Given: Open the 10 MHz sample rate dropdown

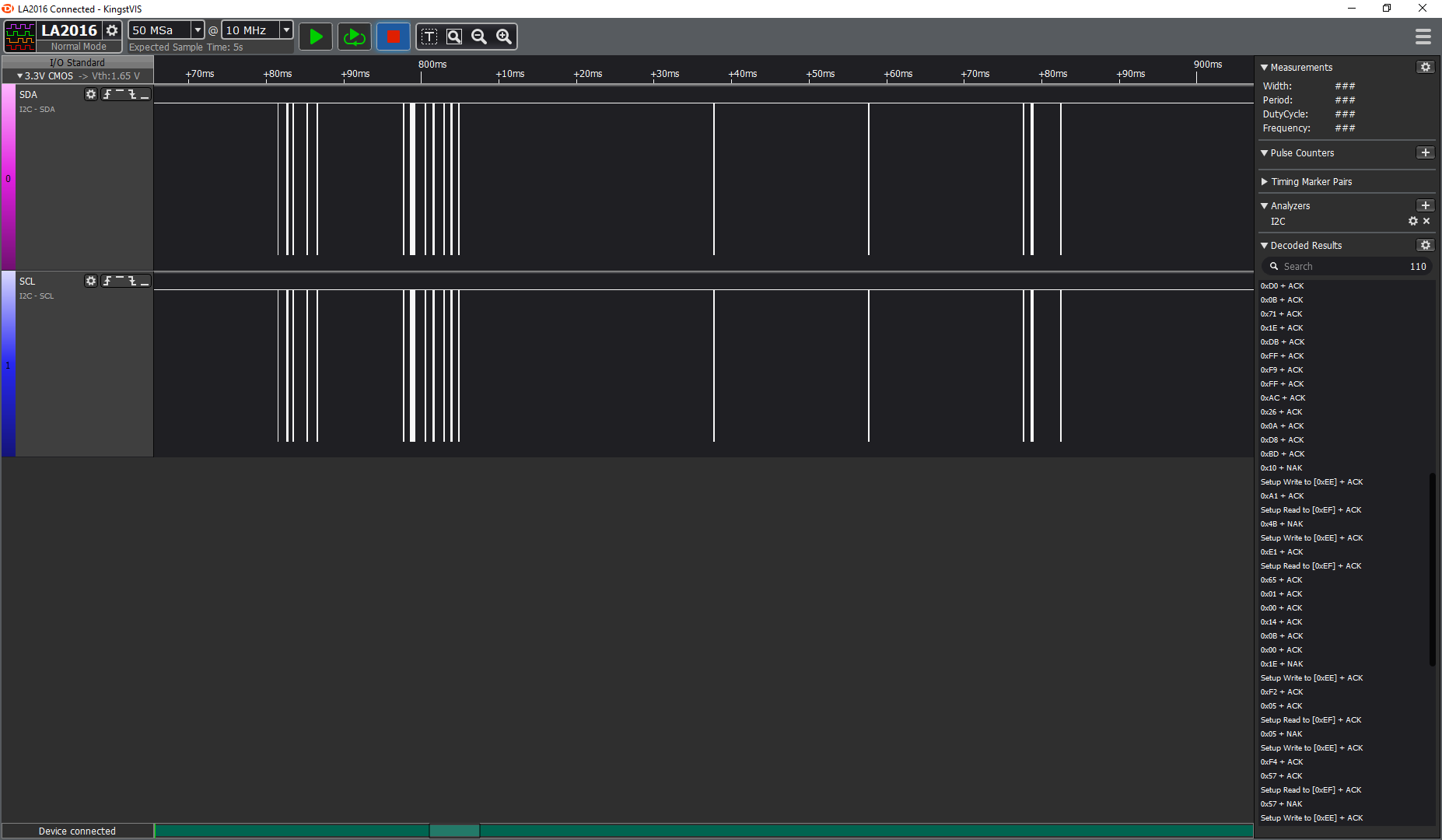Looking at the screenshot, I should coord(286,30).
